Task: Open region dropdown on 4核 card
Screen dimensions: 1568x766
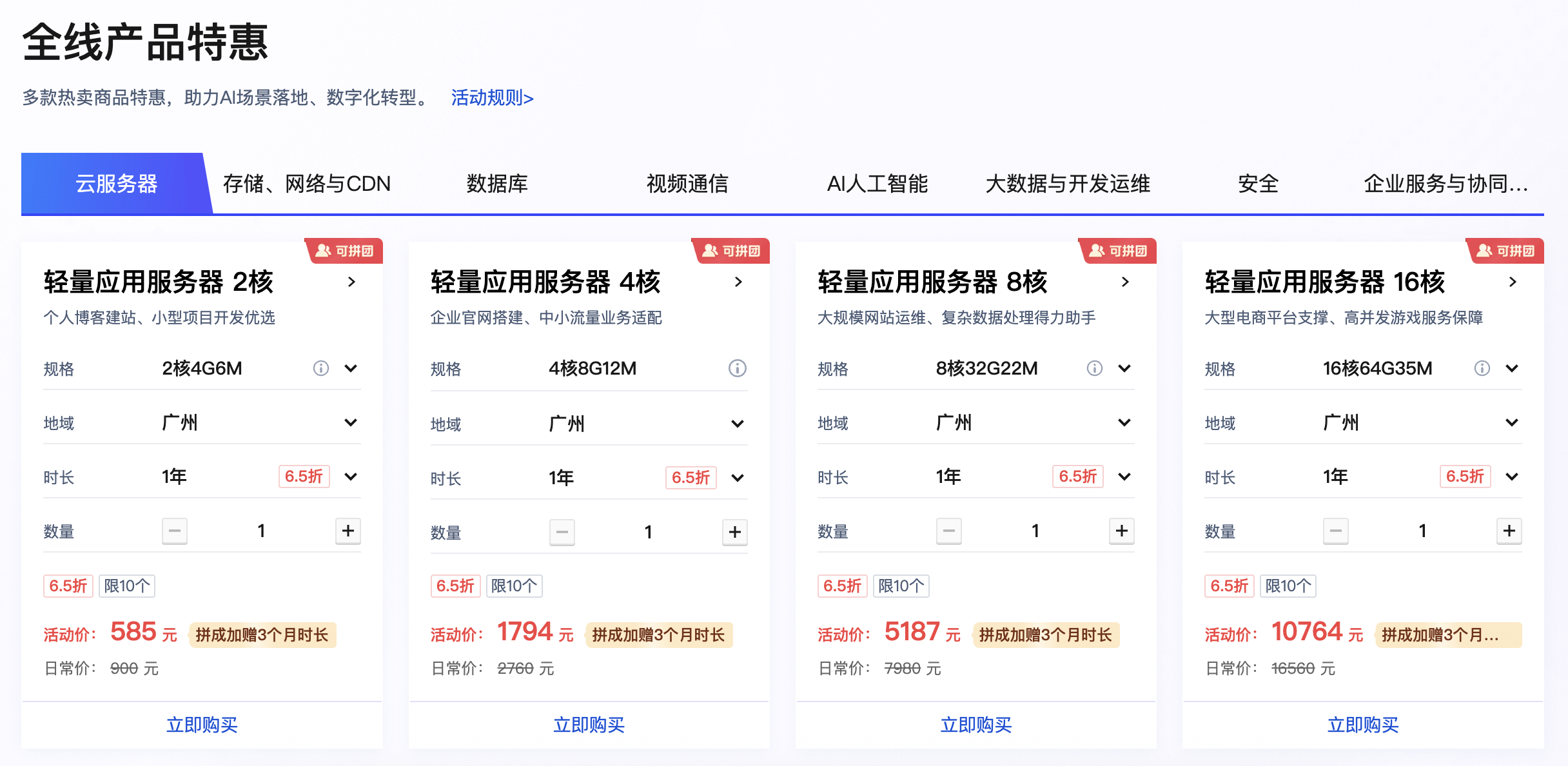Action: tap(738, 424)
